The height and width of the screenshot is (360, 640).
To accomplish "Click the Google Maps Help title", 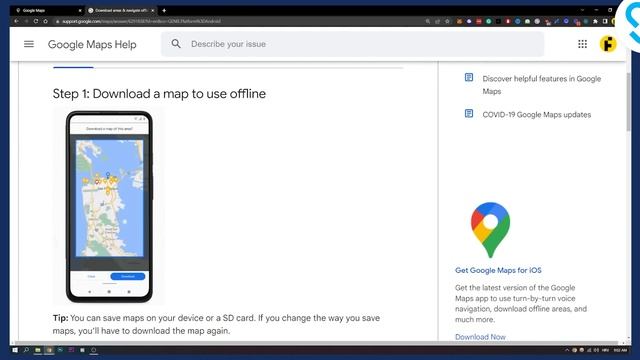I will (x=92, y=44).
